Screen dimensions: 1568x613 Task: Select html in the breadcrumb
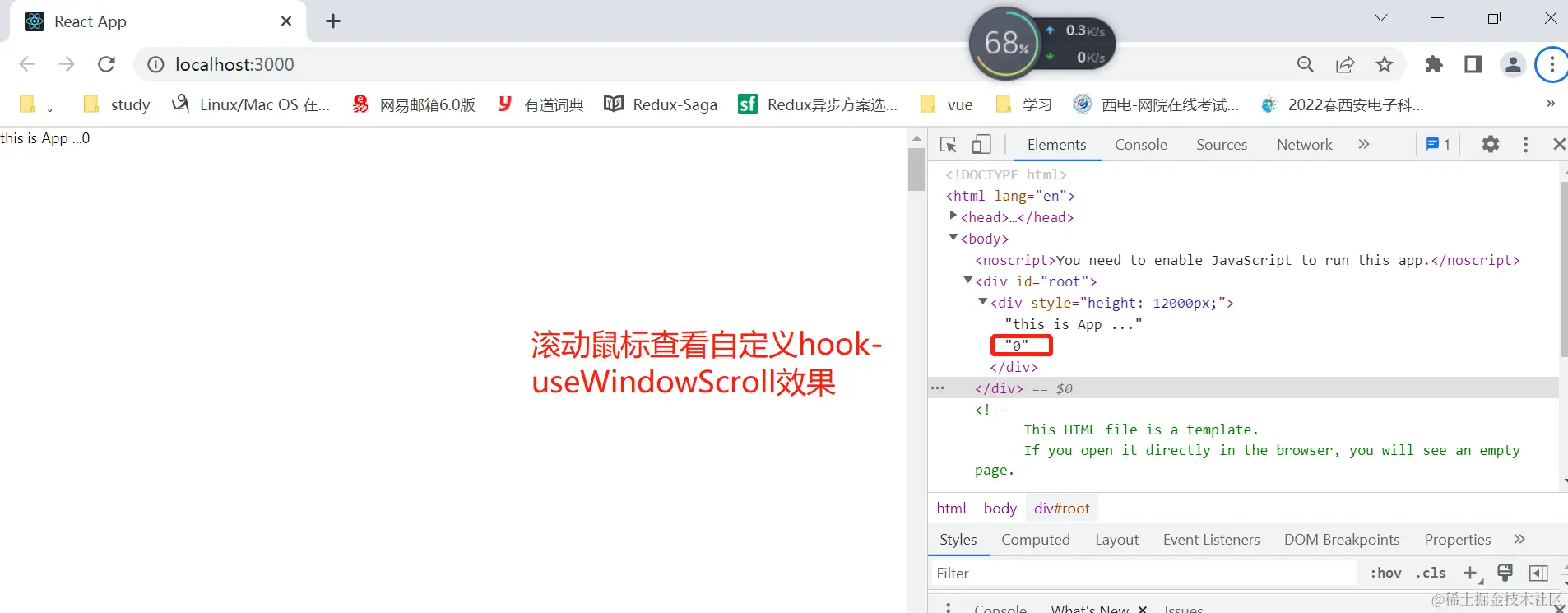tap(951, 509)
